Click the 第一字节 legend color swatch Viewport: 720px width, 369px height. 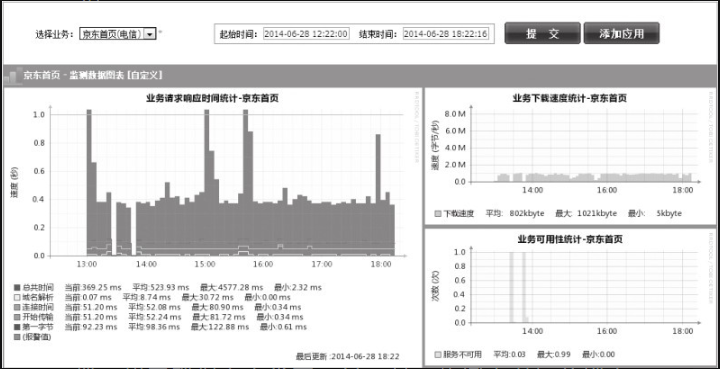17,327
